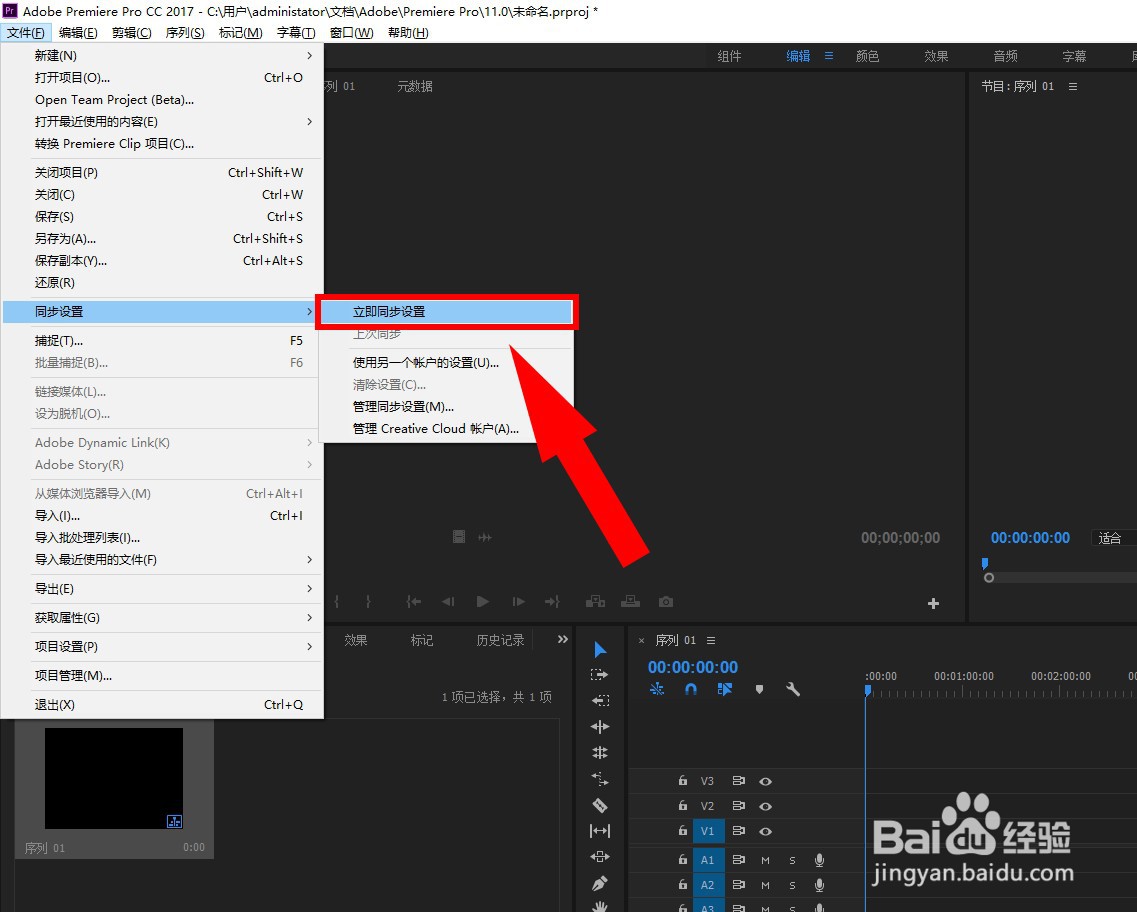Target the A2 track header

tap(708, 884)
